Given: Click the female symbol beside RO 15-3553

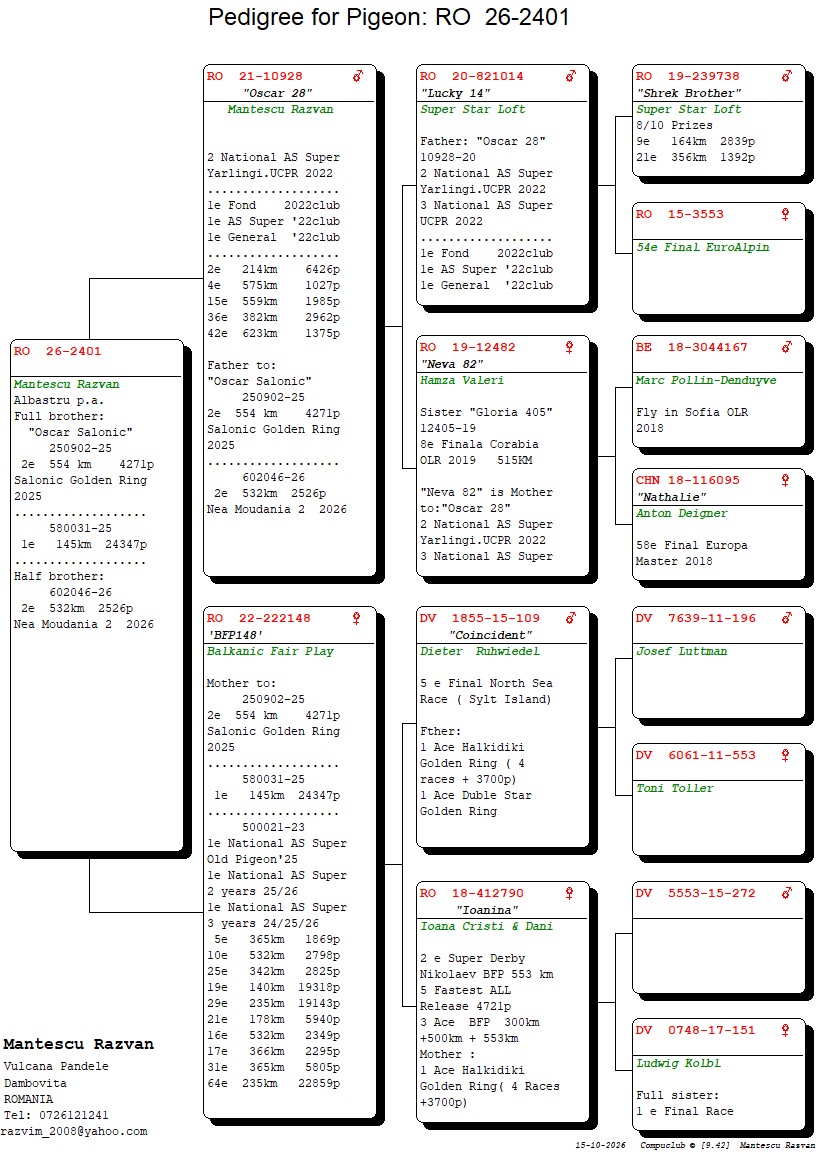Looking at the screenshot, I should coord(785,215).
